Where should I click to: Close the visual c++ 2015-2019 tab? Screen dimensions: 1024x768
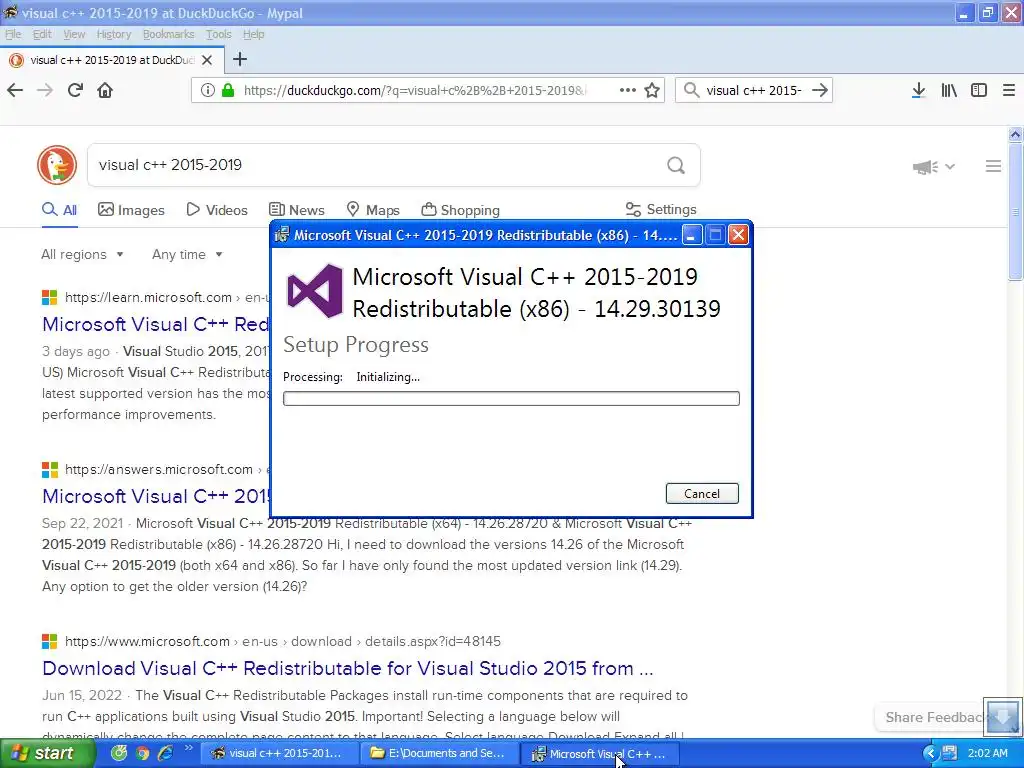pos(207,60)
